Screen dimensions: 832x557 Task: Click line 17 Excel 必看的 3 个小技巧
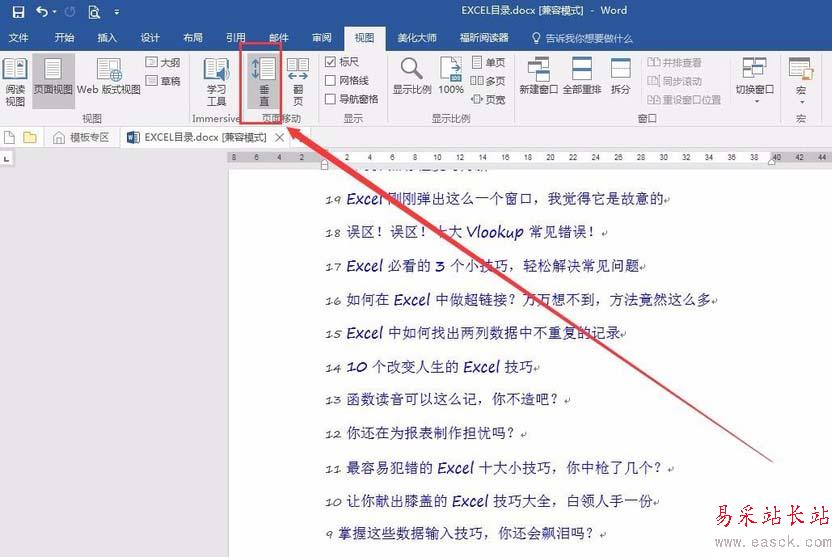(486, 266)
